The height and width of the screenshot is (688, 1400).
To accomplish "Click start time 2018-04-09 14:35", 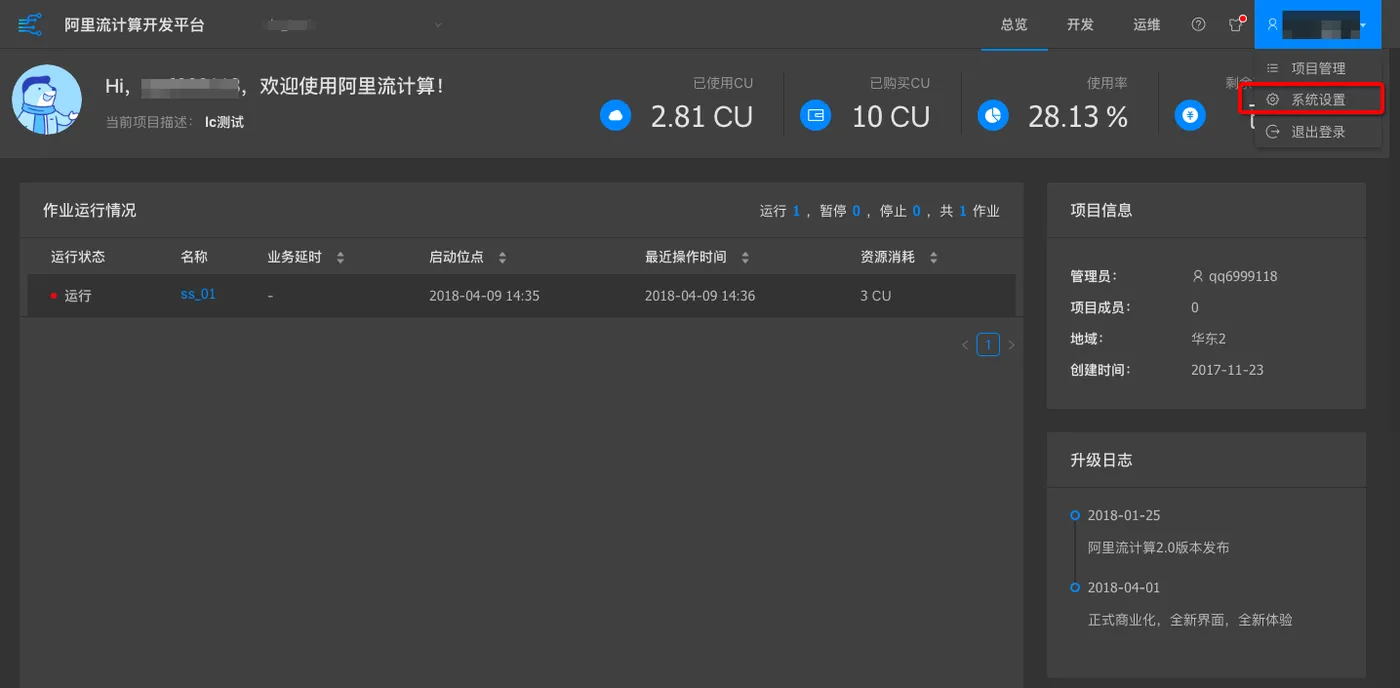I will tap(484, 296).
